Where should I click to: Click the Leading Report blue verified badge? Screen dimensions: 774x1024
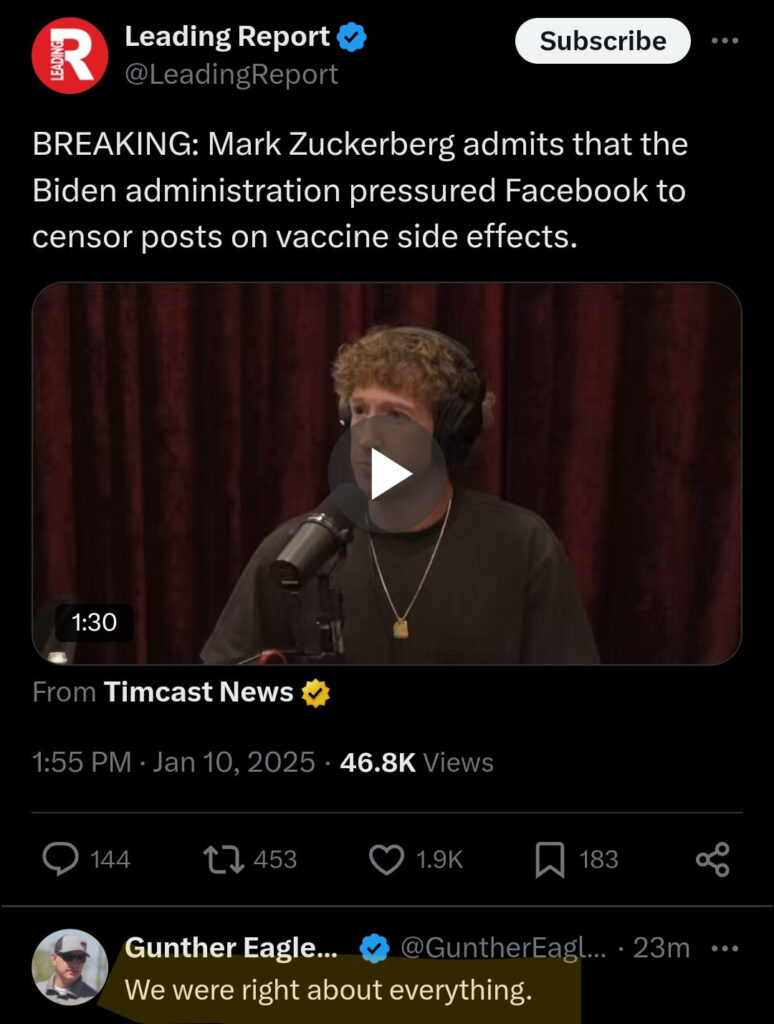352,38
